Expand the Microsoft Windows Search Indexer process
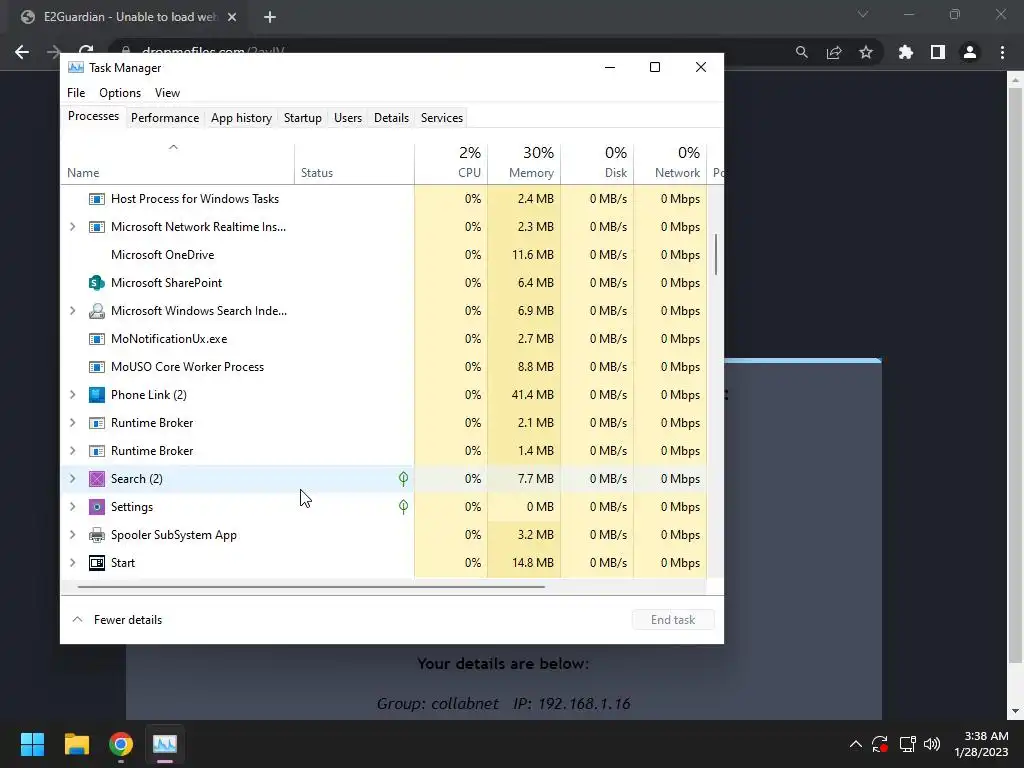This screenshot has height=768, width=1024. pos(72,311)
